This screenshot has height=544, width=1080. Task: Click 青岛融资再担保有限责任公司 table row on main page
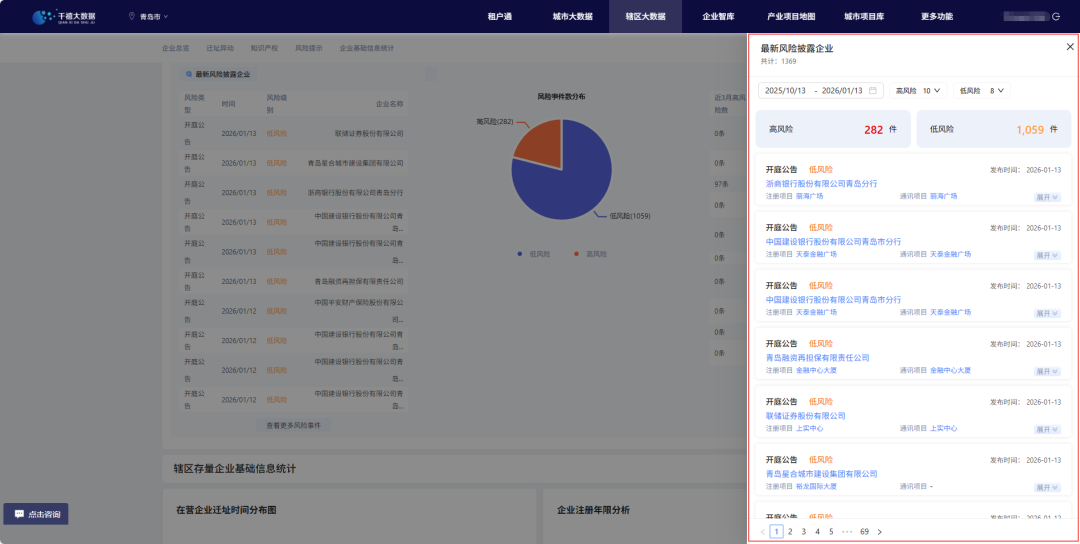(292, 281)
